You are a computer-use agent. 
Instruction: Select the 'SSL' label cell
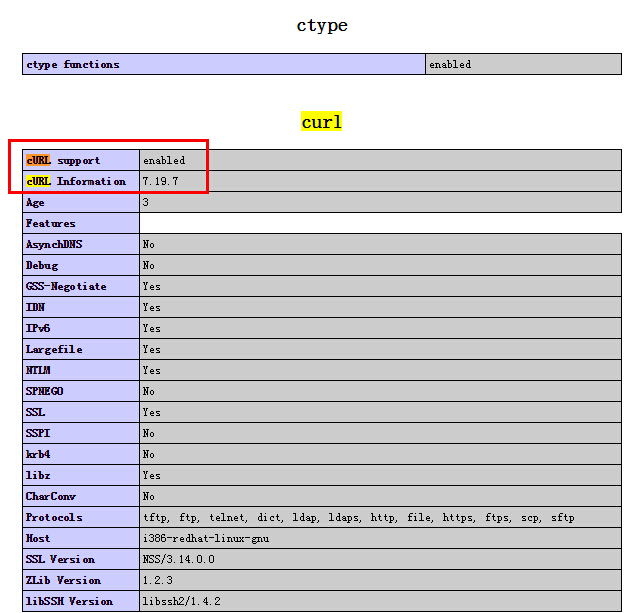coord(81,413)
